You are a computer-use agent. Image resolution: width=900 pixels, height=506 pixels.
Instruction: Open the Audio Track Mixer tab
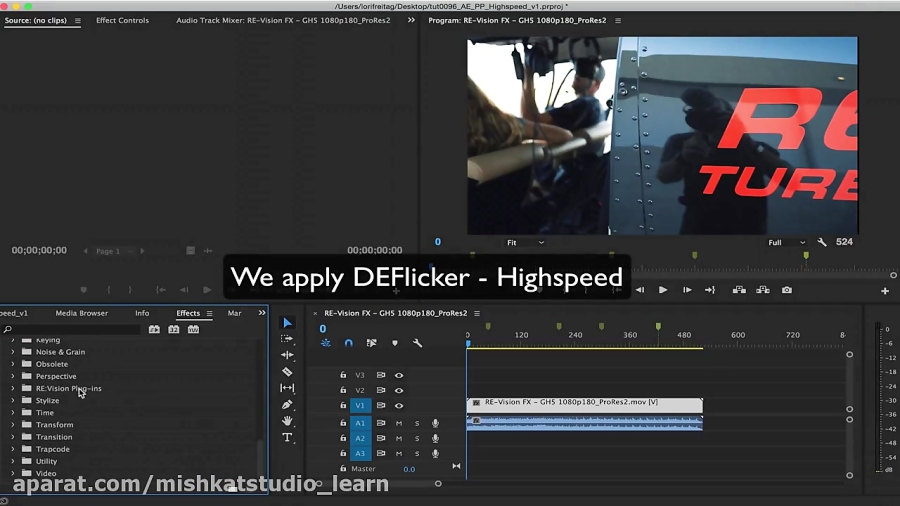click(283, 20)
